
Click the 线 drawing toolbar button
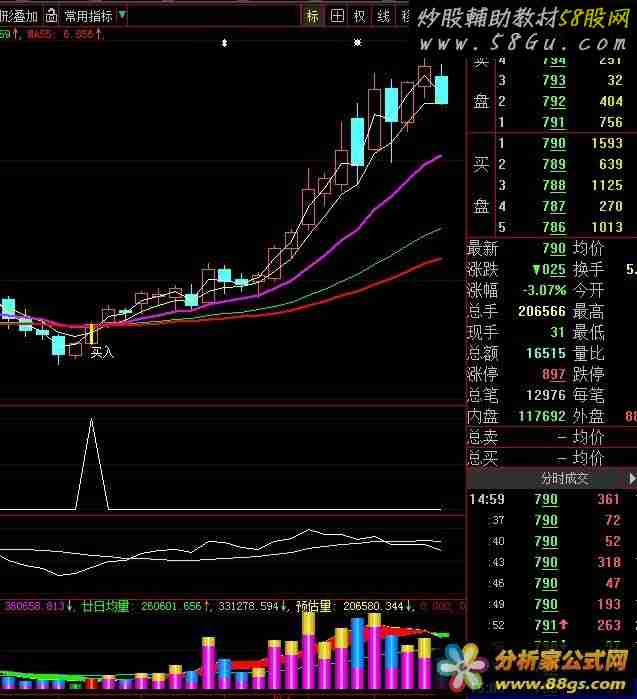click(x=383, y=16)
